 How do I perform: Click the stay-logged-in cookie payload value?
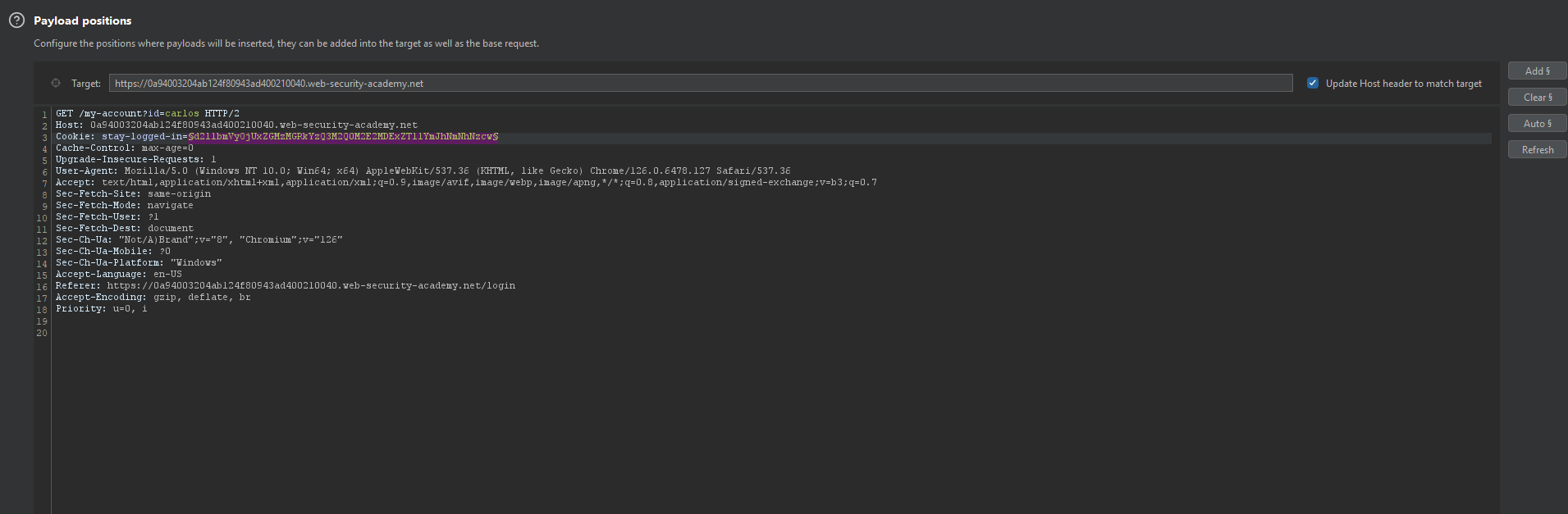343,137
